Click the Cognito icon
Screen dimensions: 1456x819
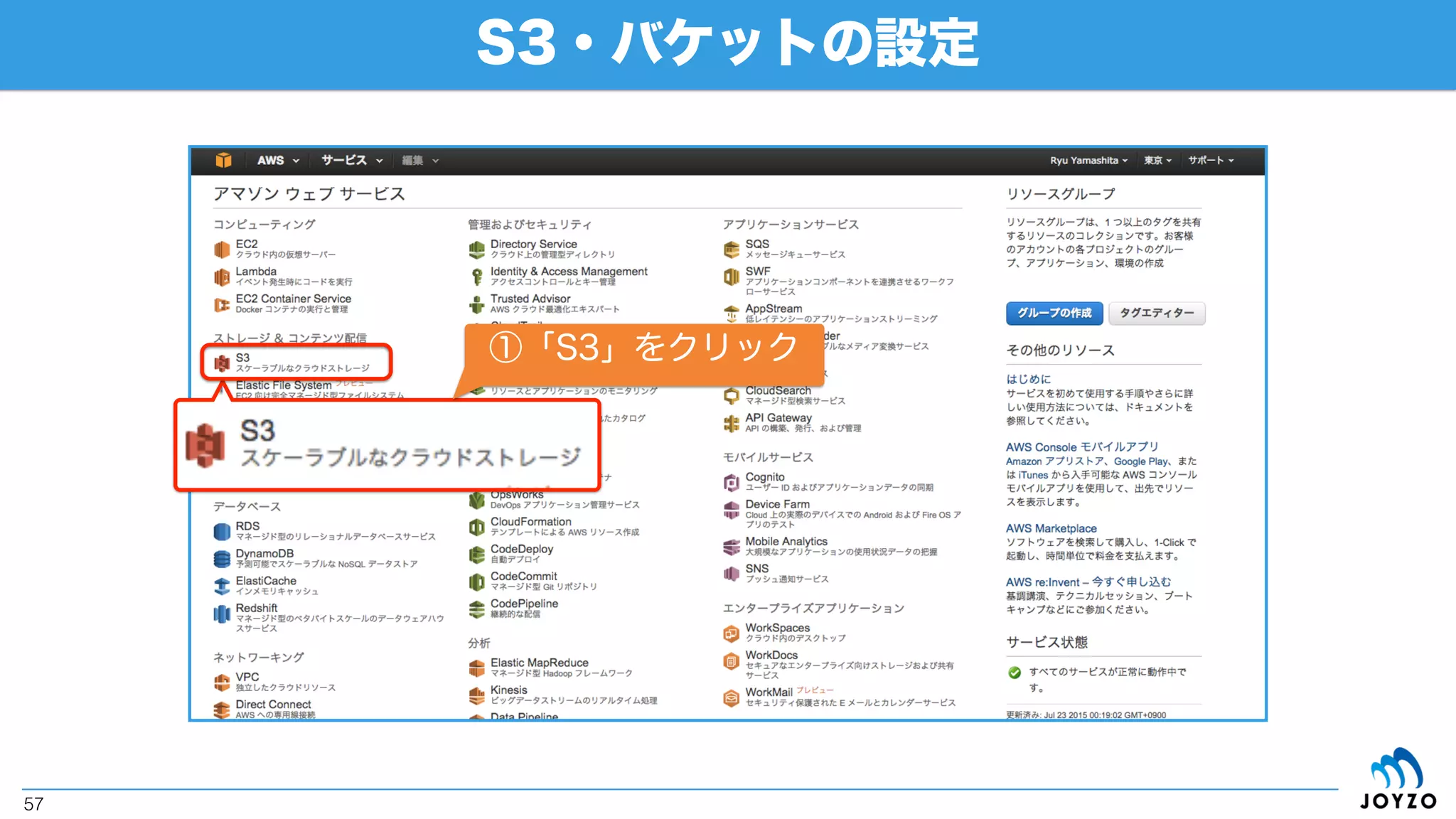tap(732, 483)
